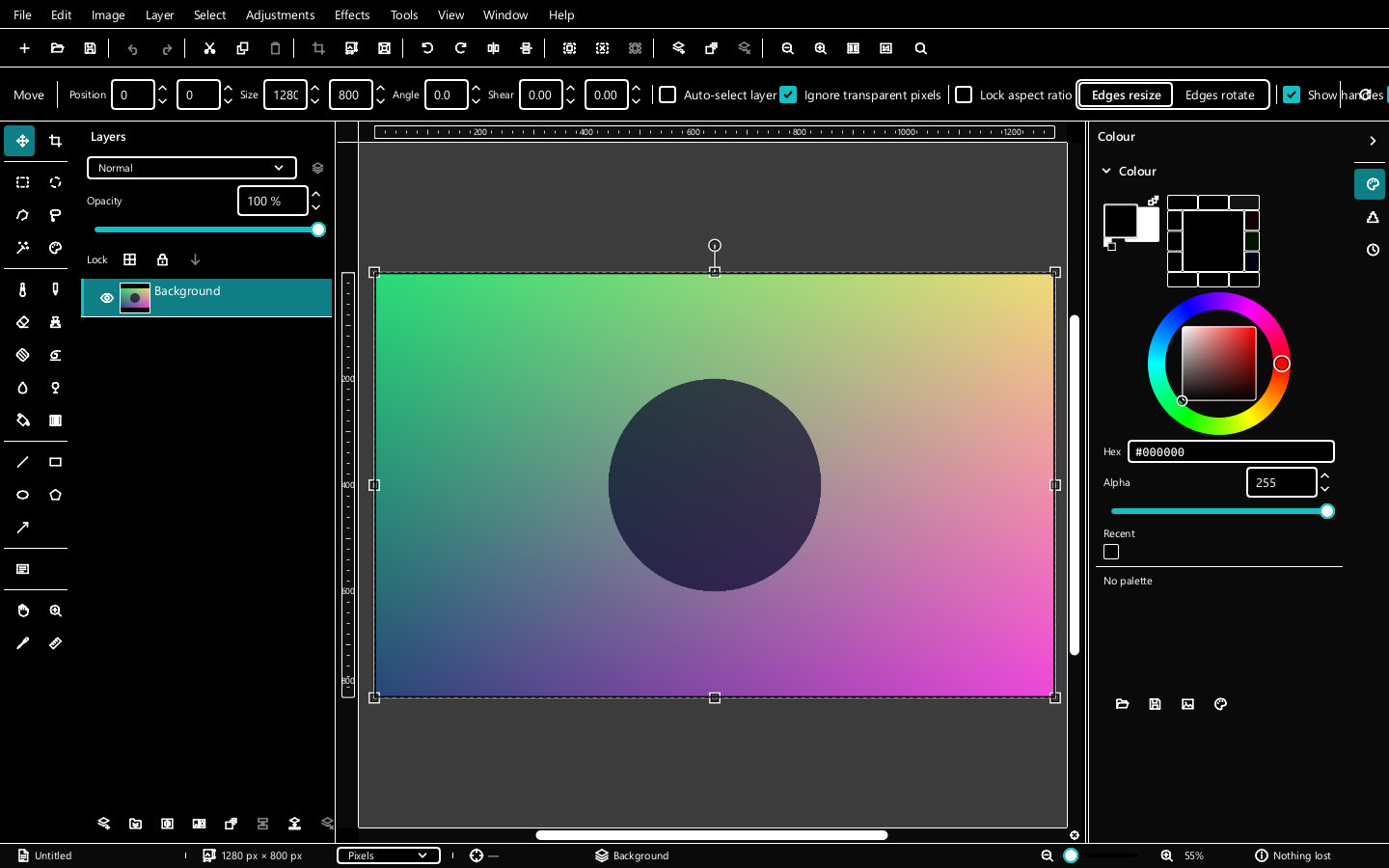Select the Magic Wand tool

pyautogui.click(x=22, y=248)
